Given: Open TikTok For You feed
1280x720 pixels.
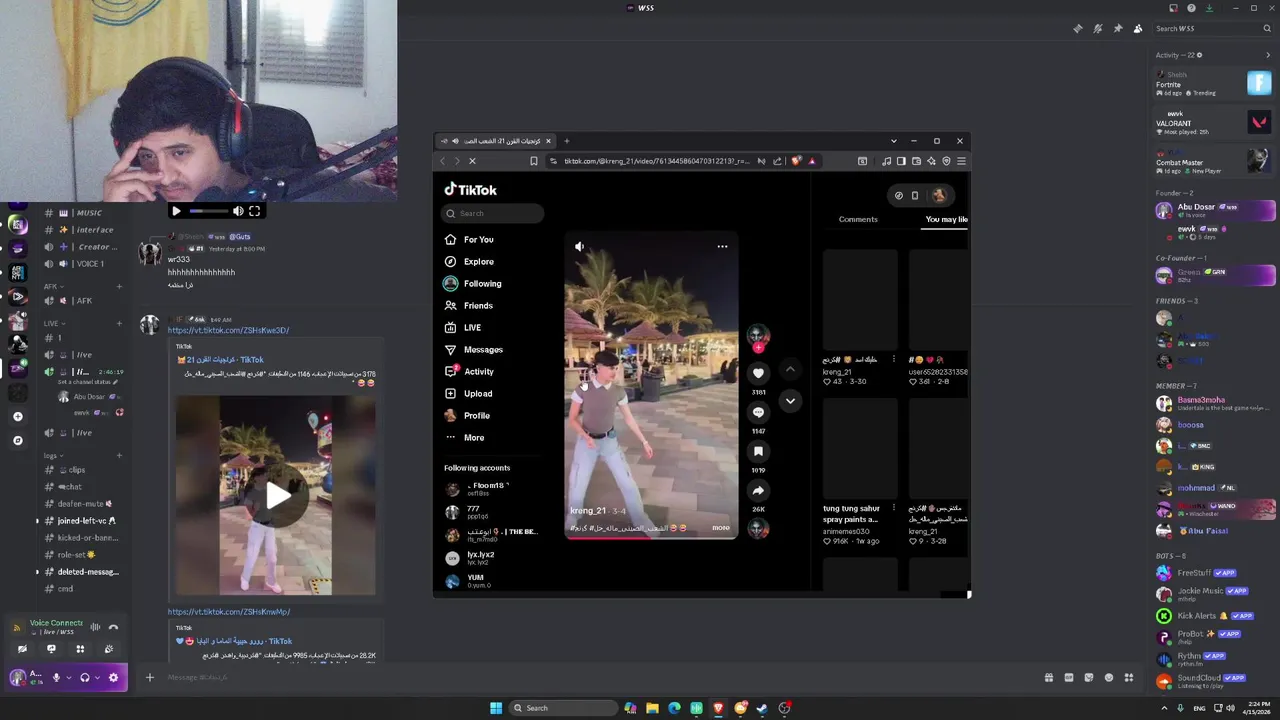Looking at the screenshot, I should [469, 240].
